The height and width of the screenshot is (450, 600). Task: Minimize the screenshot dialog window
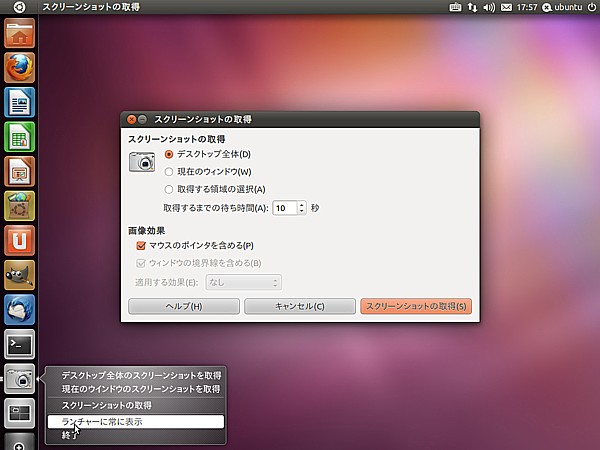click(x=142, y=119)
